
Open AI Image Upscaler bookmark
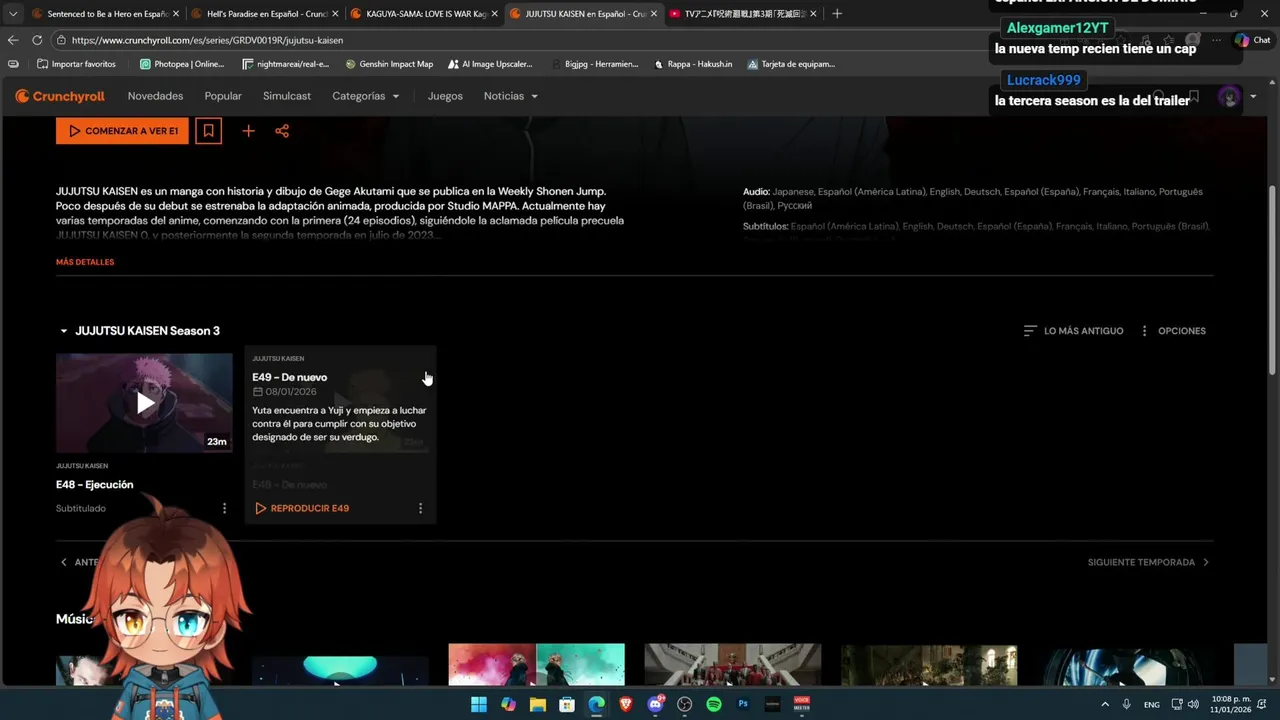[490, 64]
